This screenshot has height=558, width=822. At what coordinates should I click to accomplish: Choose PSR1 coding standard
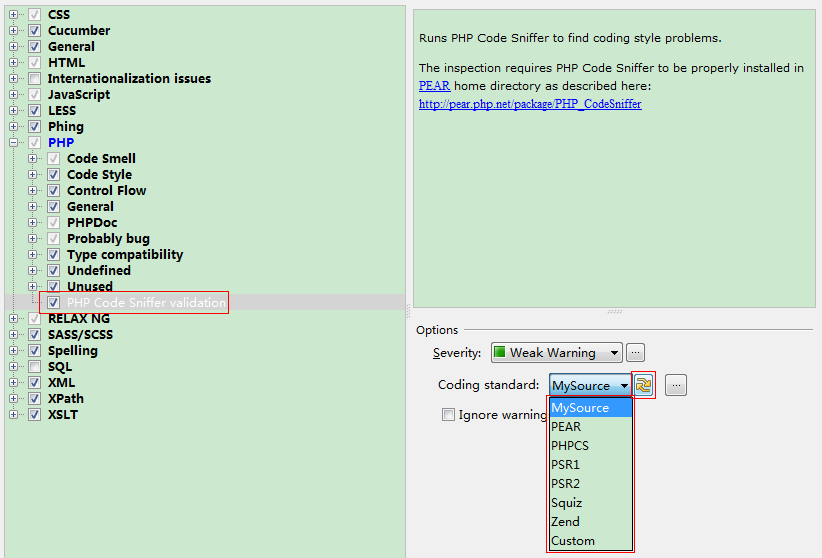coord(590,465)
